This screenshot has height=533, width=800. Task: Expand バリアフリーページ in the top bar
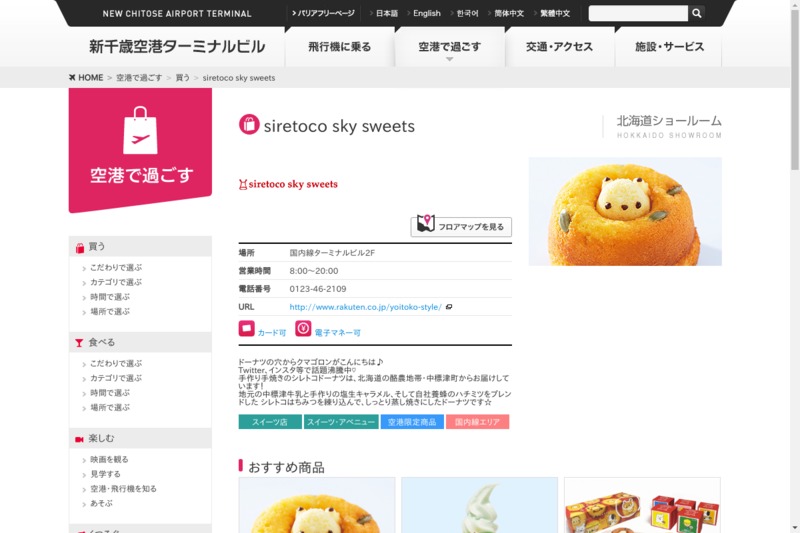coord(324,13)
